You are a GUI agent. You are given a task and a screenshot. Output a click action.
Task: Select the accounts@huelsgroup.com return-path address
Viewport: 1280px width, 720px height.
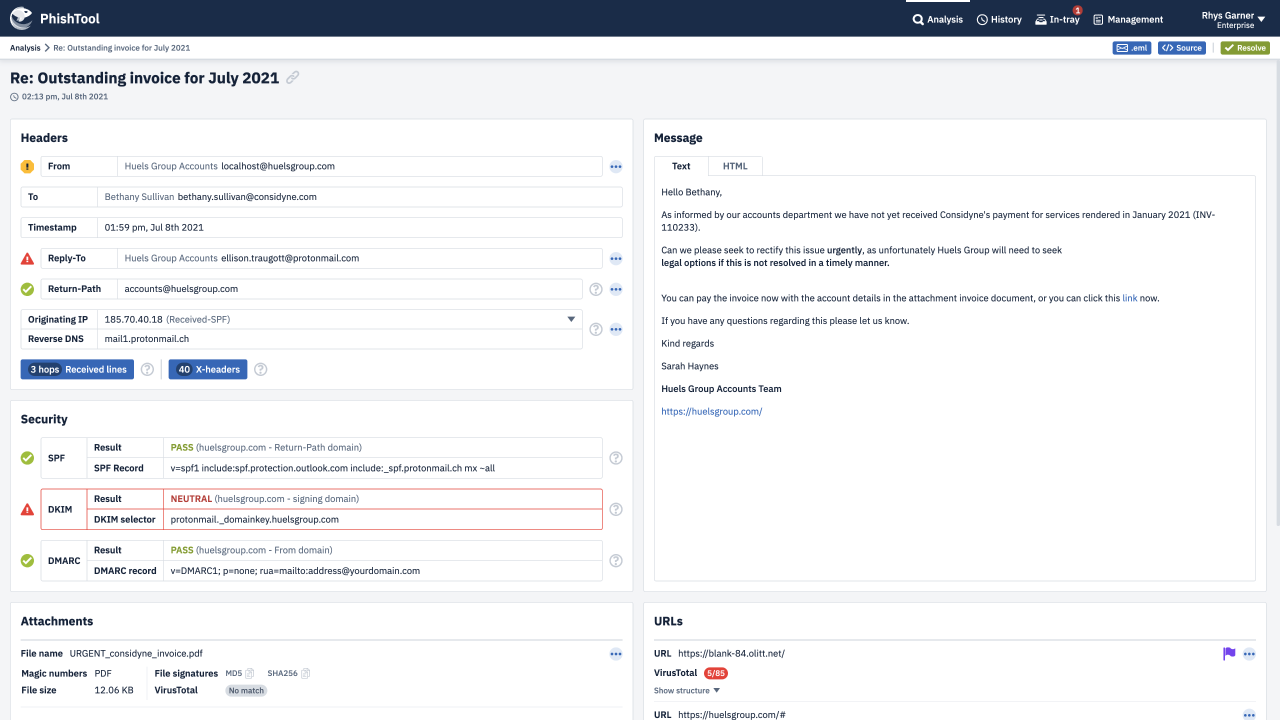click(181, 289)
